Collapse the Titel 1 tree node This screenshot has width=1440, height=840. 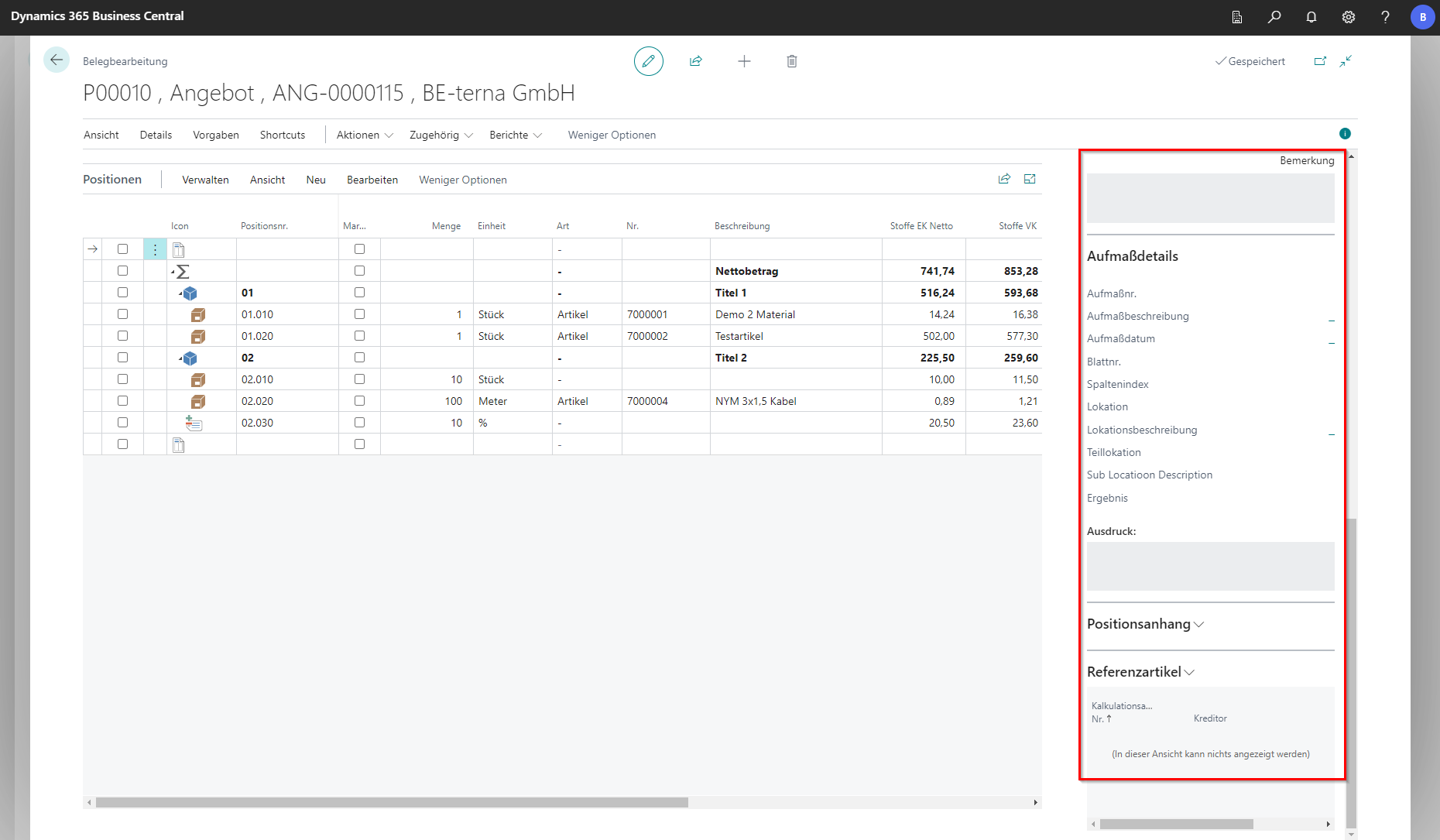tap(181, 293)
